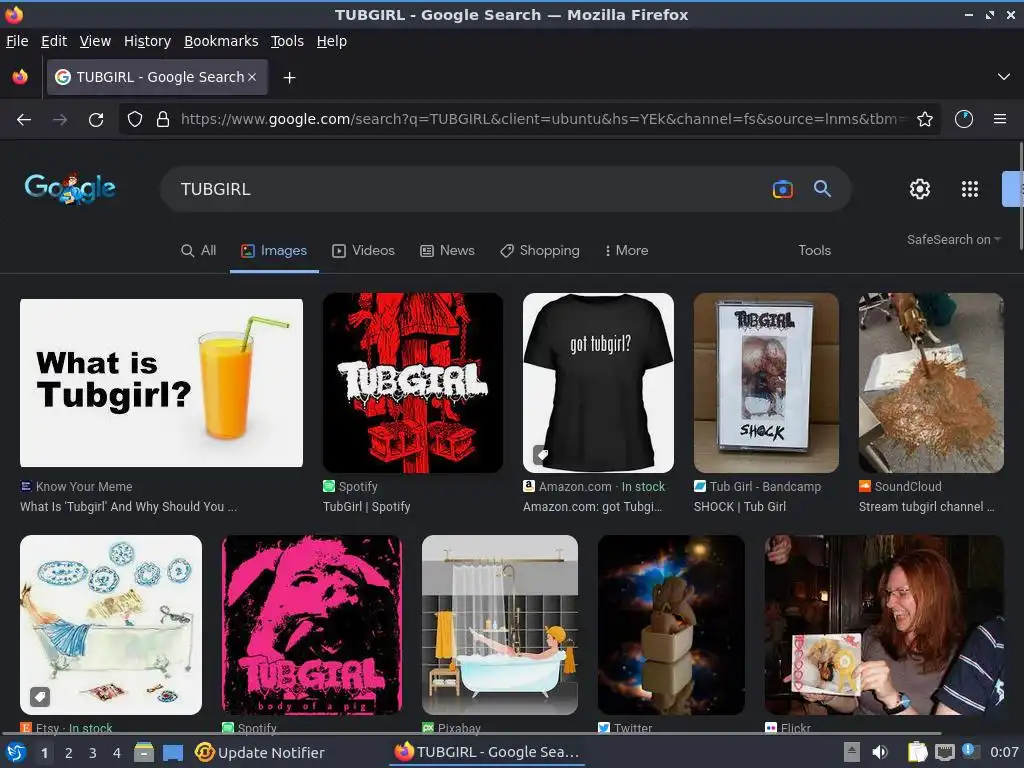Switch to the Videos tab
The image size is (1024, 768).
point(363,251)
